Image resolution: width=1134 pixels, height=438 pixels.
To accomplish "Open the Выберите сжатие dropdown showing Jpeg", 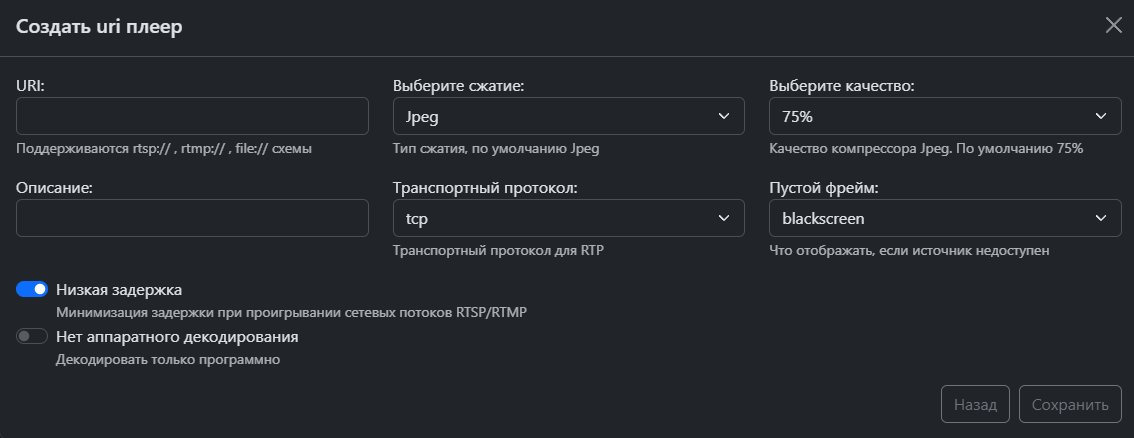I will (569, 116).
